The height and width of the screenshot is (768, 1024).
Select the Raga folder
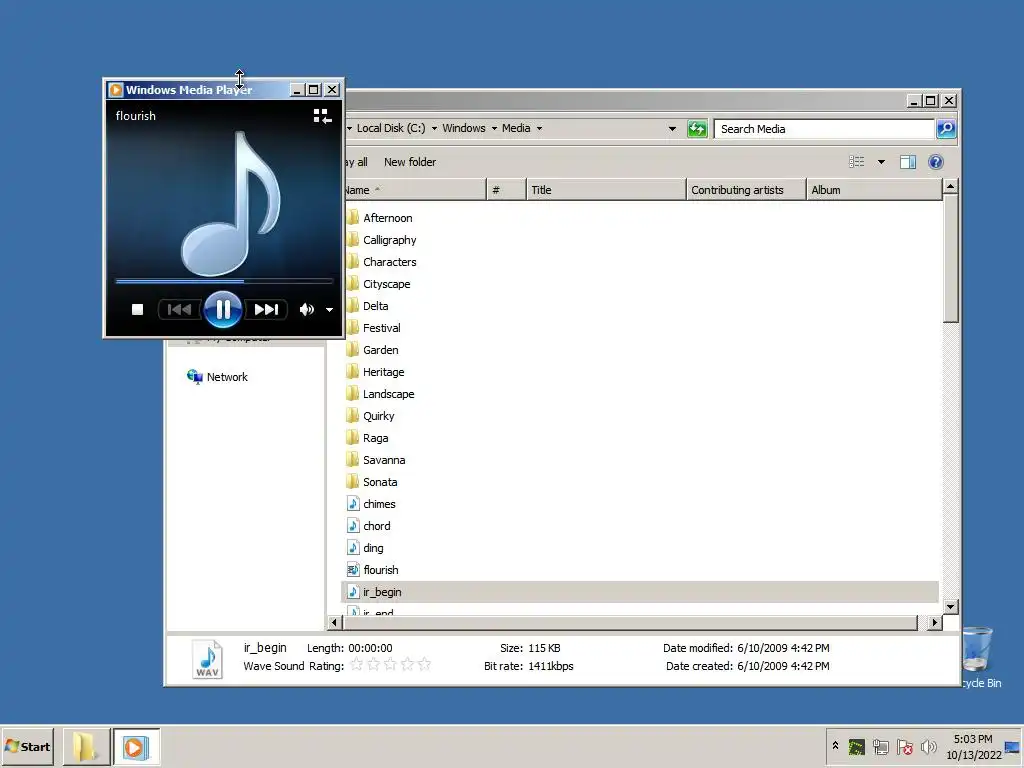coord(376,438)
